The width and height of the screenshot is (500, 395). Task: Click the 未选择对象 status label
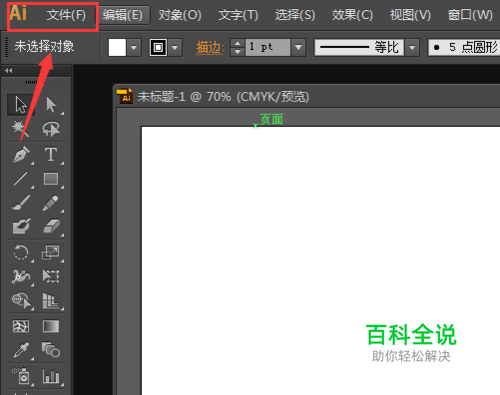click(x=44, y=46)
